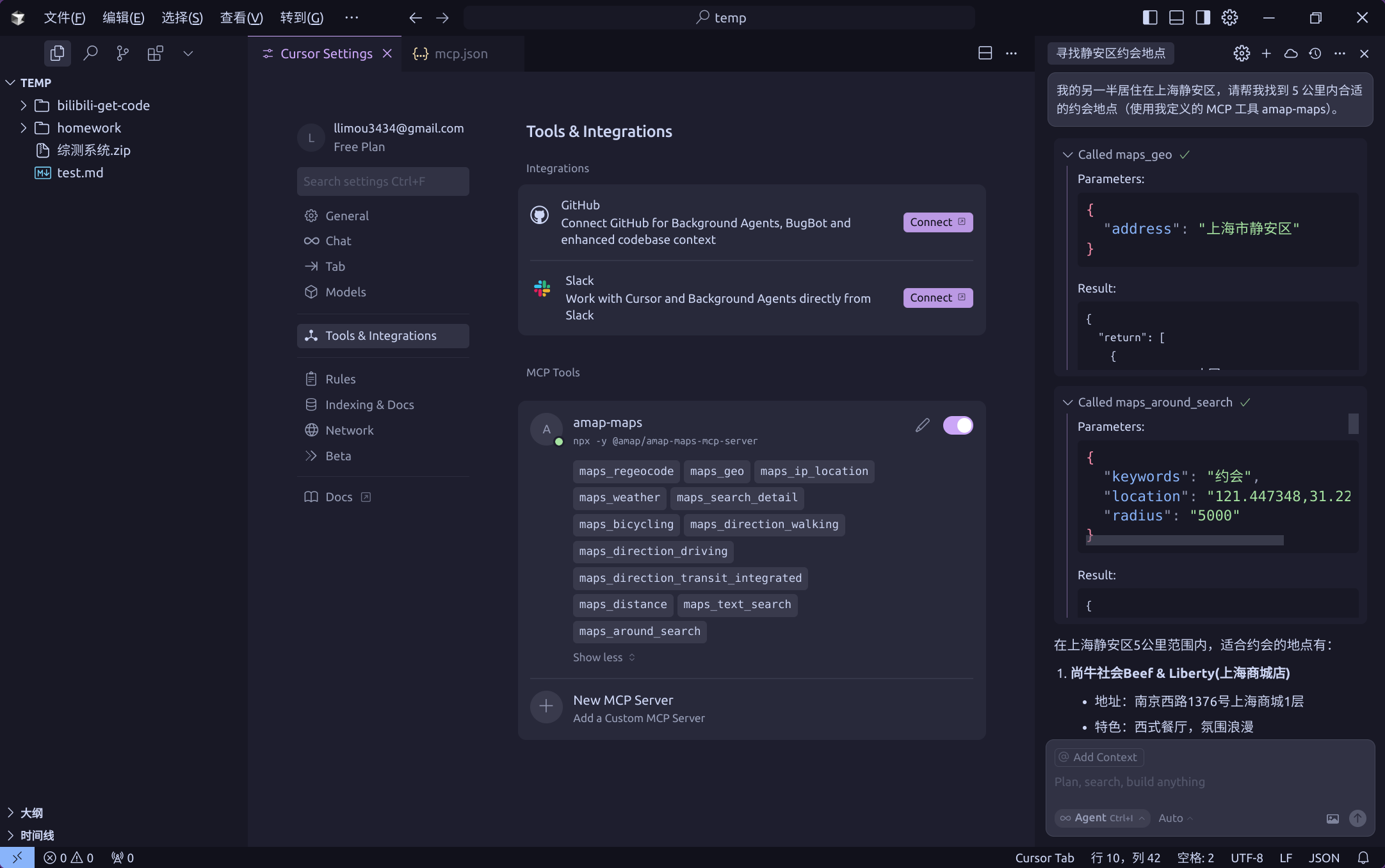Screen dimensions: 1385x868
Task: Click Connect button for GitHub
Action: tap(937, 222)
